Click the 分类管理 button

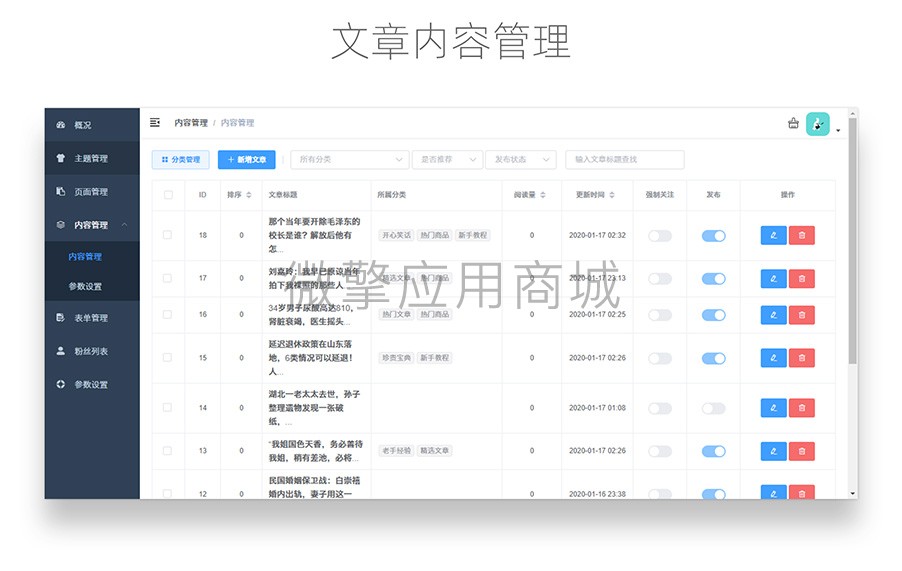181,159
